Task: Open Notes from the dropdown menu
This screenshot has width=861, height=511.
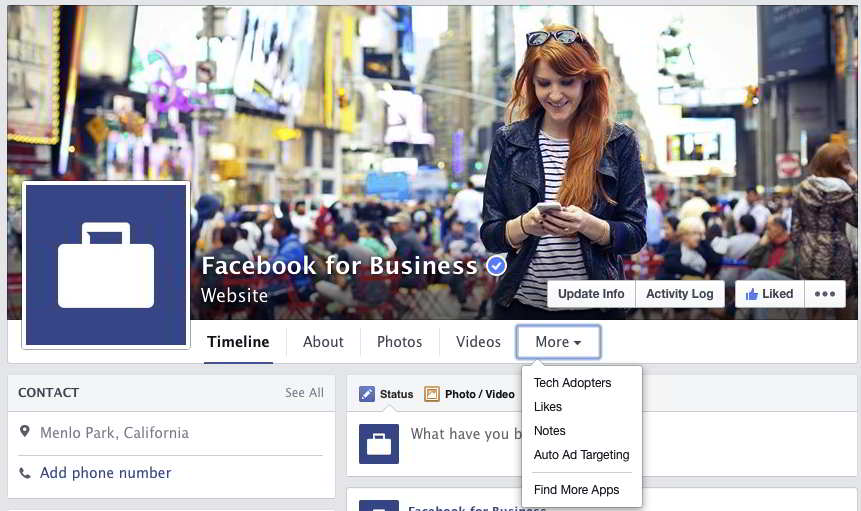Action: [550, 431]
